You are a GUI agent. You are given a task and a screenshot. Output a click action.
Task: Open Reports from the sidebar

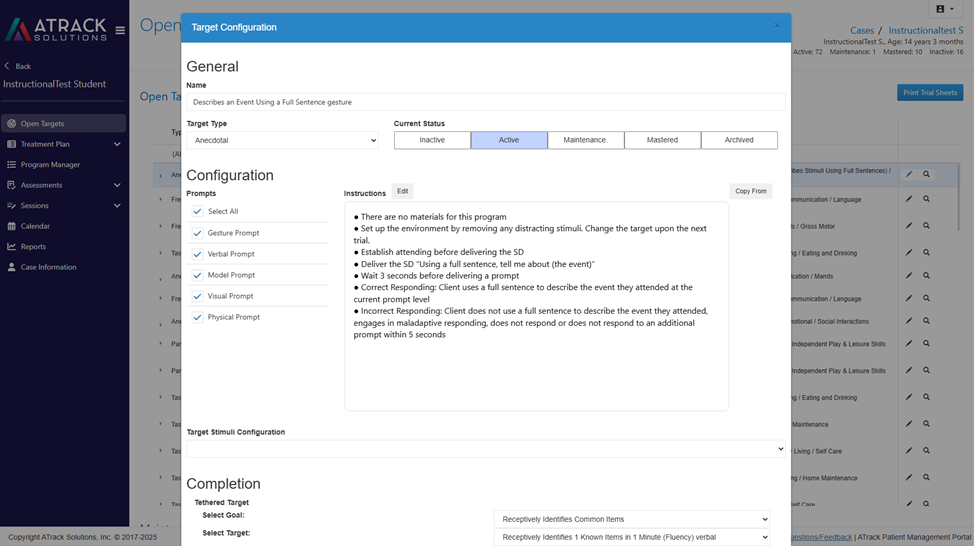coord(63,246)
